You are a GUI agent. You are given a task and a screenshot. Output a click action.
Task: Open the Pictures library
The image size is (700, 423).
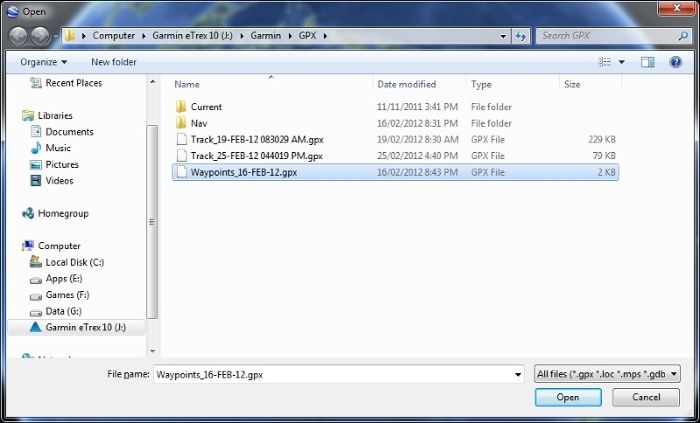click(54, 164)
